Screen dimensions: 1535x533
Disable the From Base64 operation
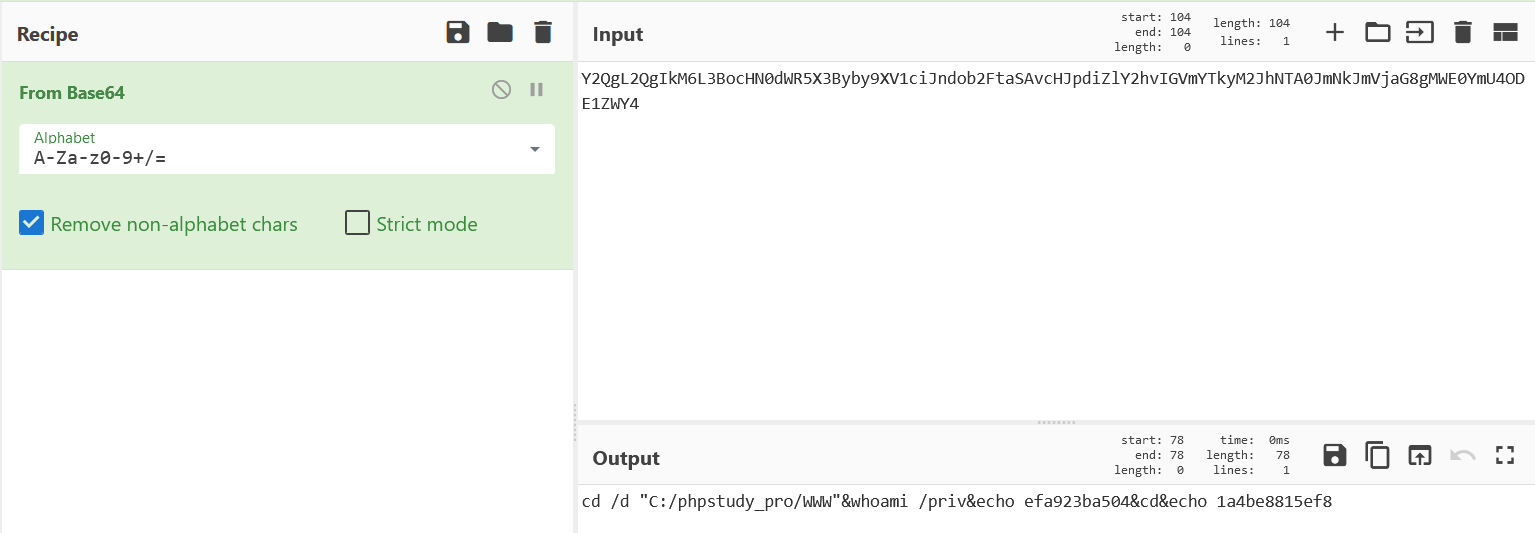click(x=501, y=90)
